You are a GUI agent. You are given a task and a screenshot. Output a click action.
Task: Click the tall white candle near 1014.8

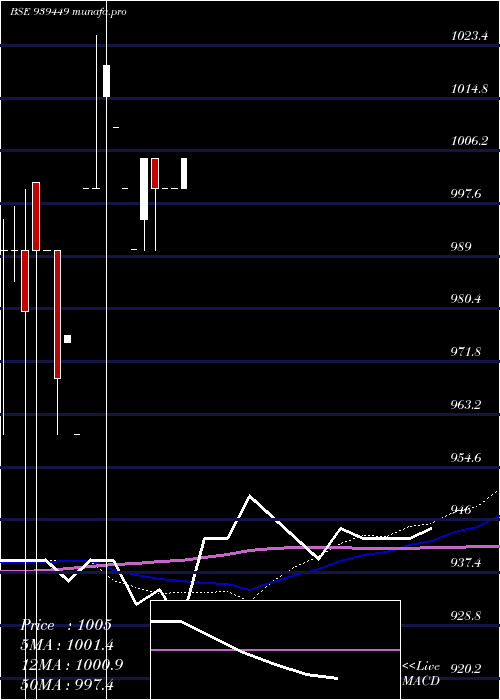point(106,81)
